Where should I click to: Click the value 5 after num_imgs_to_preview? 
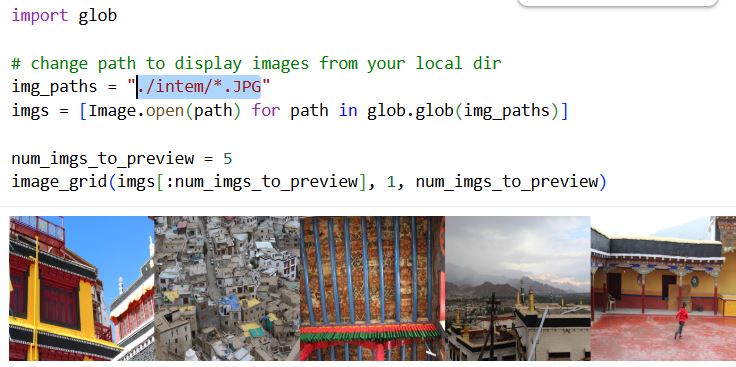[x=228, y=159]
